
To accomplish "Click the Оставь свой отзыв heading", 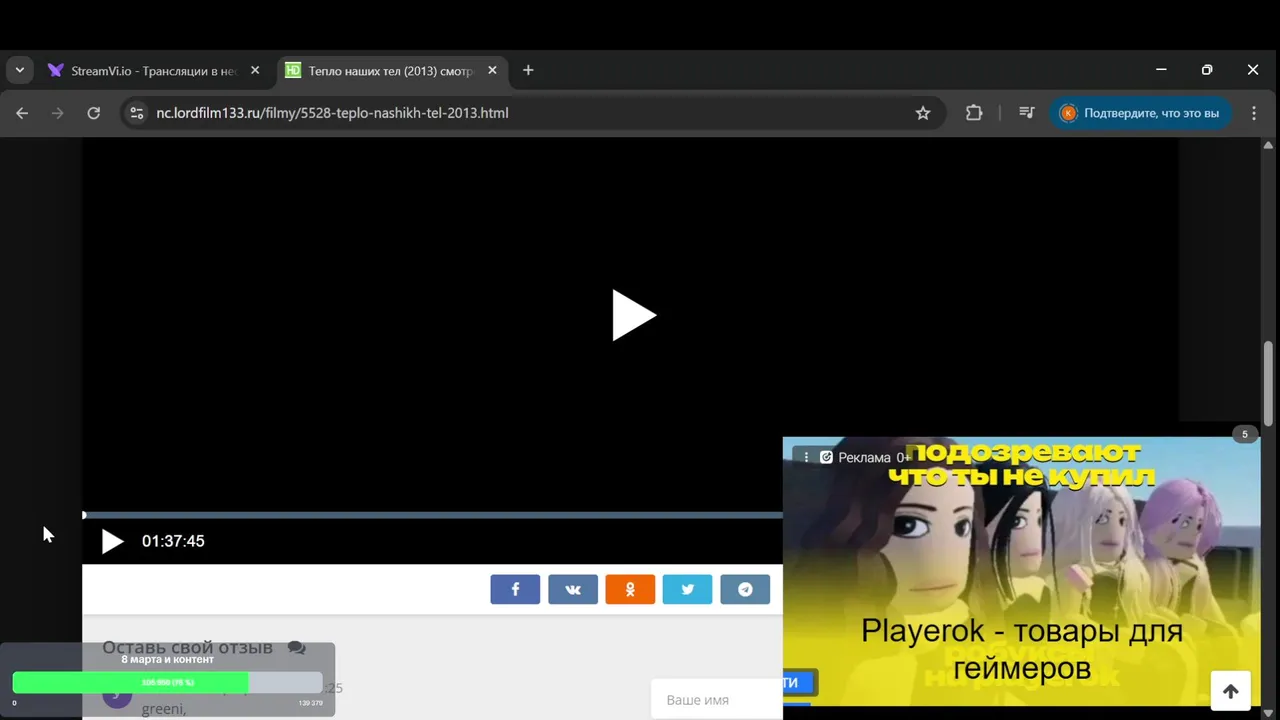I will coord(187,647).
